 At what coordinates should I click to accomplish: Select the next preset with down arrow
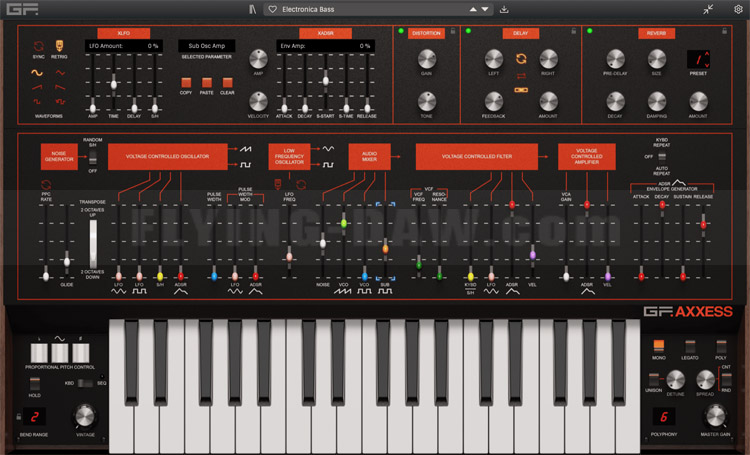pyautogui.click(x=485, y=9)
